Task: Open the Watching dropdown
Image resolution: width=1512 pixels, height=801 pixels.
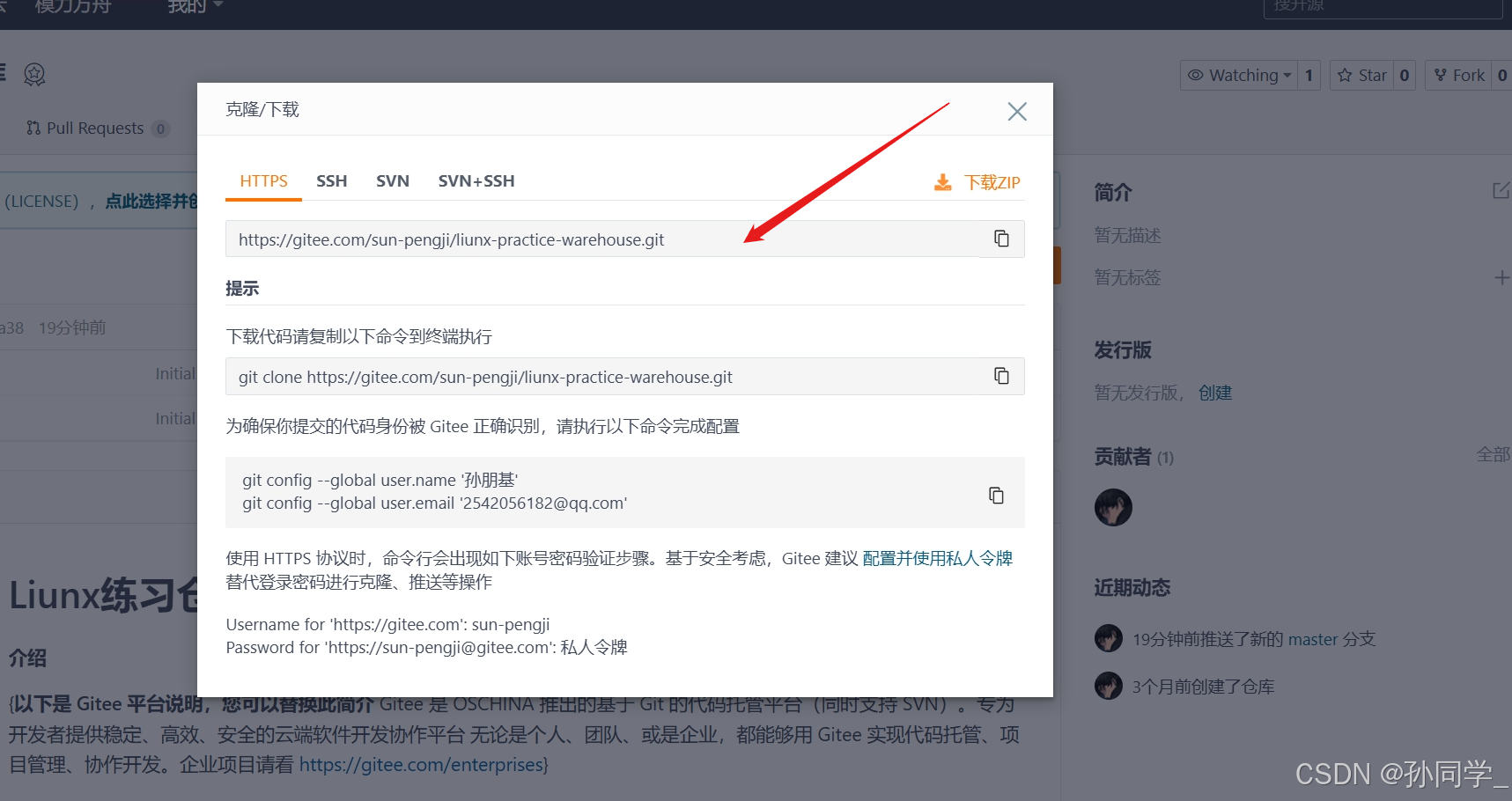Action: click(1239, 76)
